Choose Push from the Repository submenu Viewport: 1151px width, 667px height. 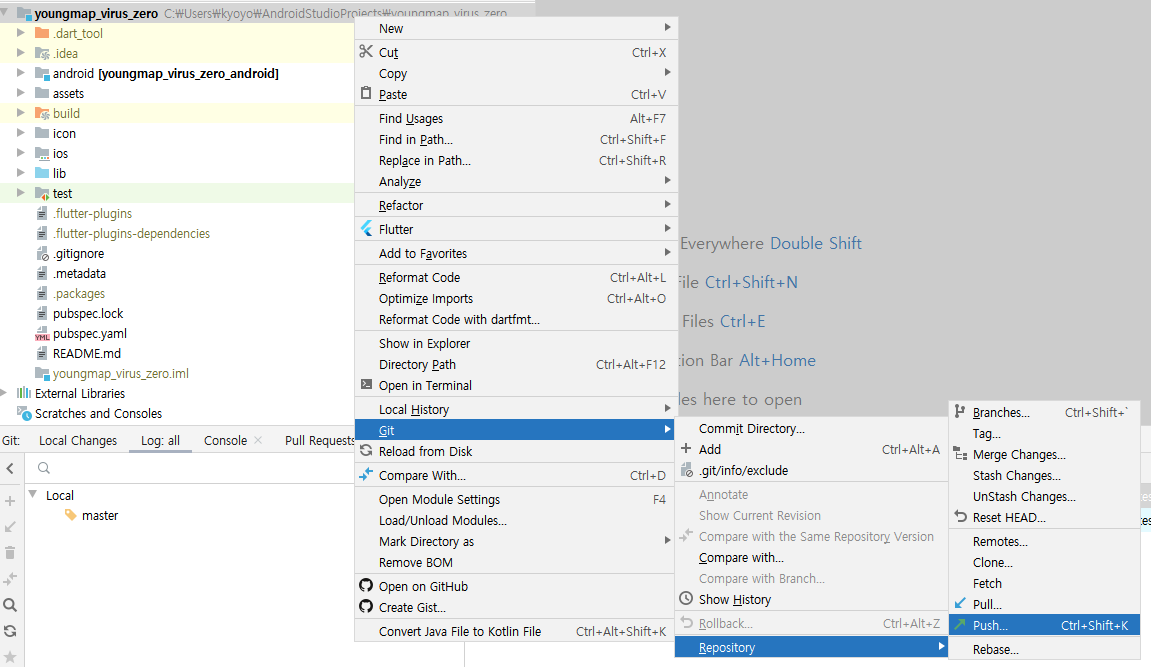tap(1044, 625)
